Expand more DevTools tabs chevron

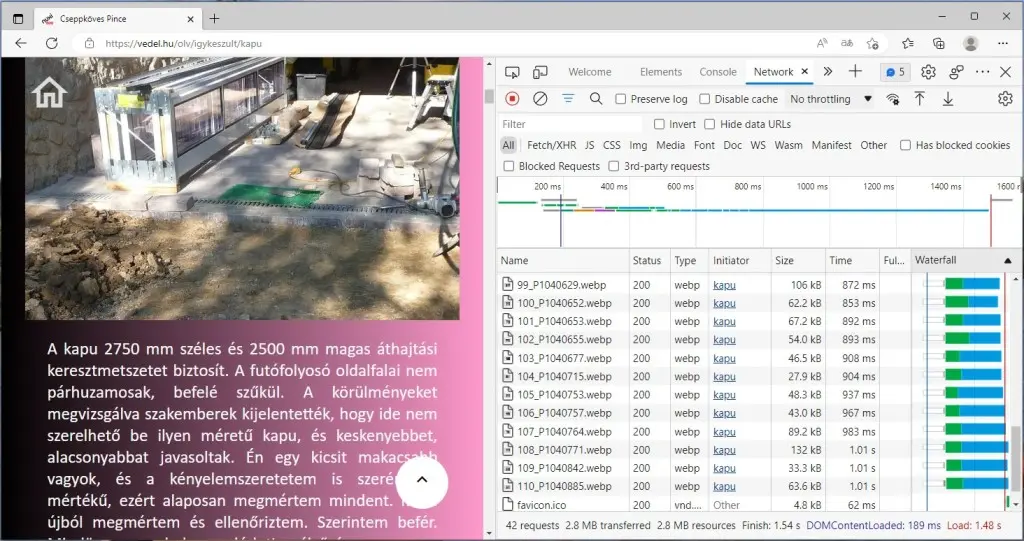point(828,72)
